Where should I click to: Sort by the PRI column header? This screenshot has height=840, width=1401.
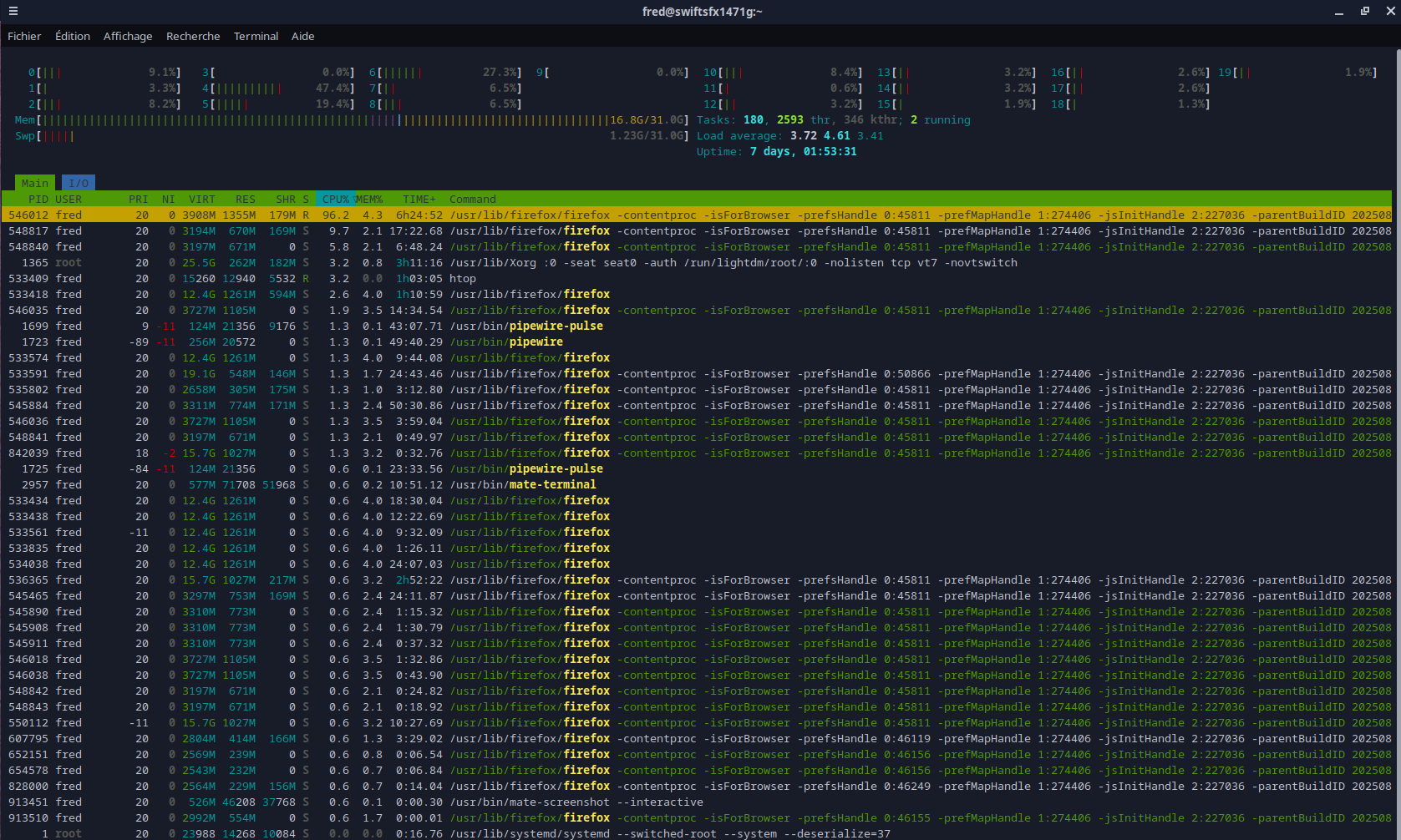coord(139,200)
